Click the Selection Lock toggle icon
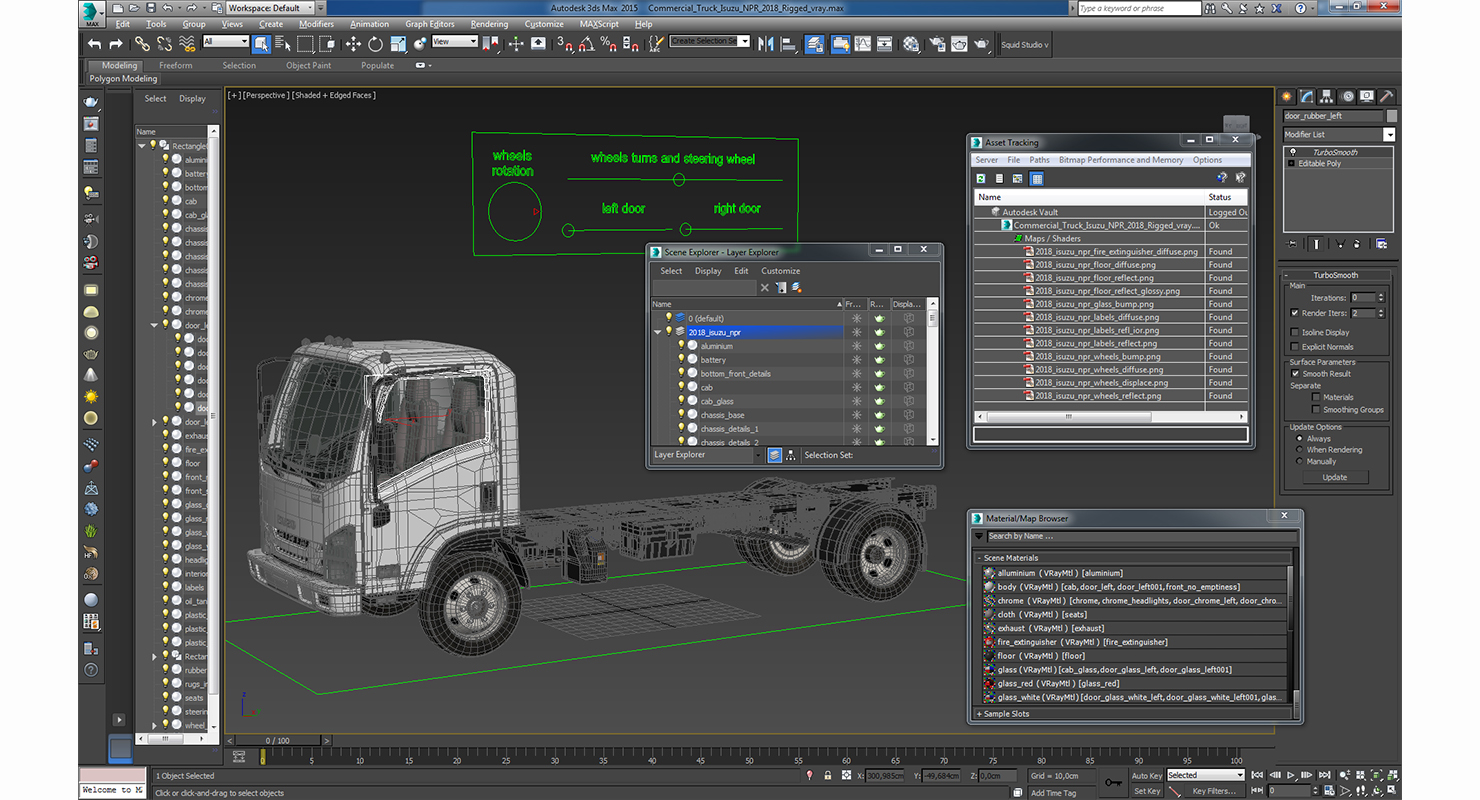 (x=827, y=775)
